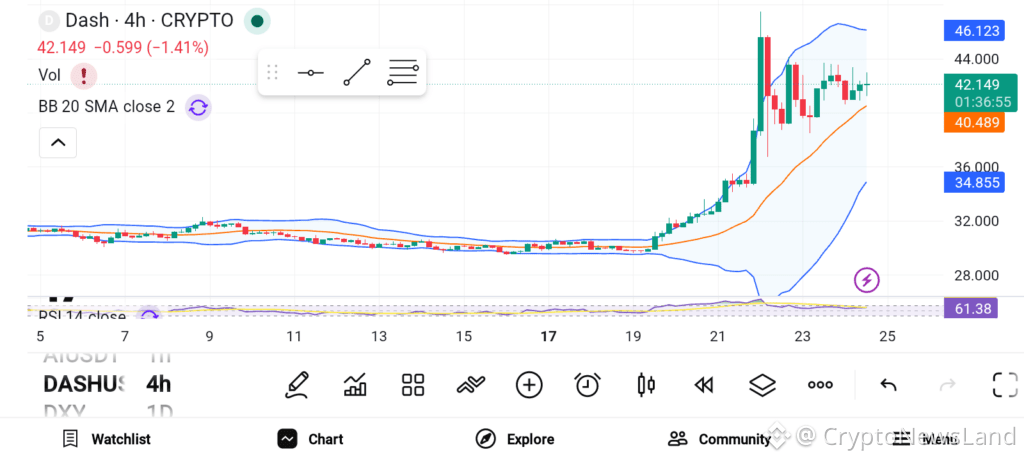
Task: Collapse the indicator legend with the chevron
Action: [58, 142]
